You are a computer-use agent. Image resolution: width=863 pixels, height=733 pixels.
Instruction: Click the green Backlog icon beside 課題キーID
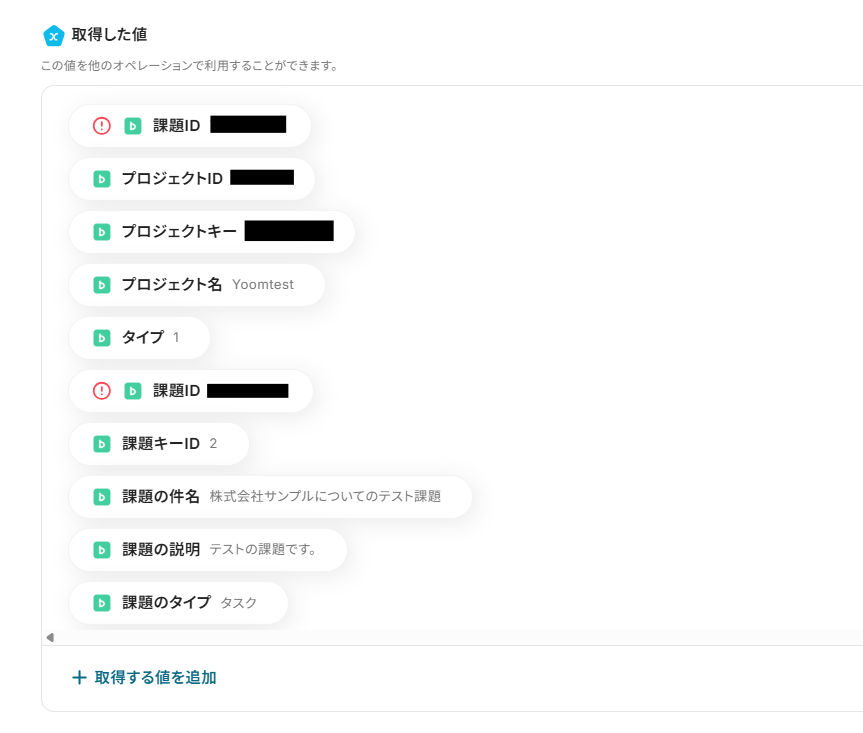[x=101, y=444]
